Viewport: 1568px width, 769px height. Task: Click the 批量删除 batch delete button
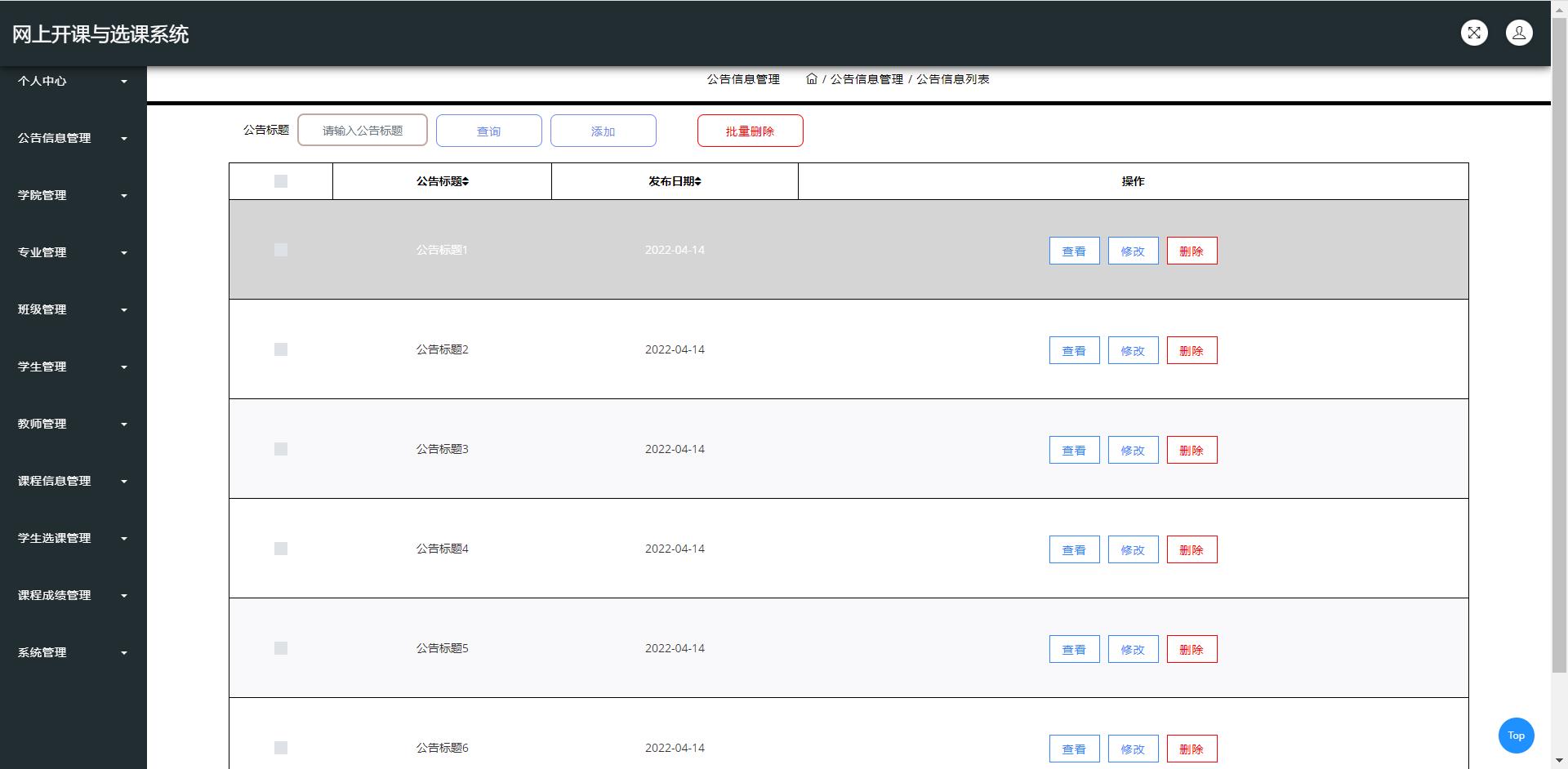coord(751,131)
